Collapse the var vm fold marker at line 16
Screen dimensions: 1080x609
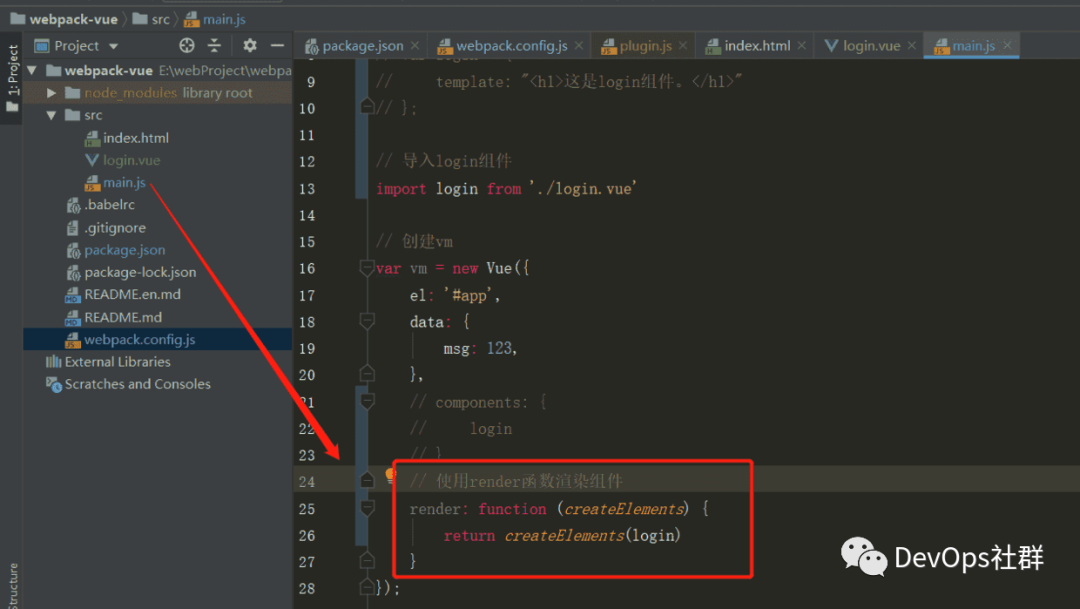click(367, 267)
